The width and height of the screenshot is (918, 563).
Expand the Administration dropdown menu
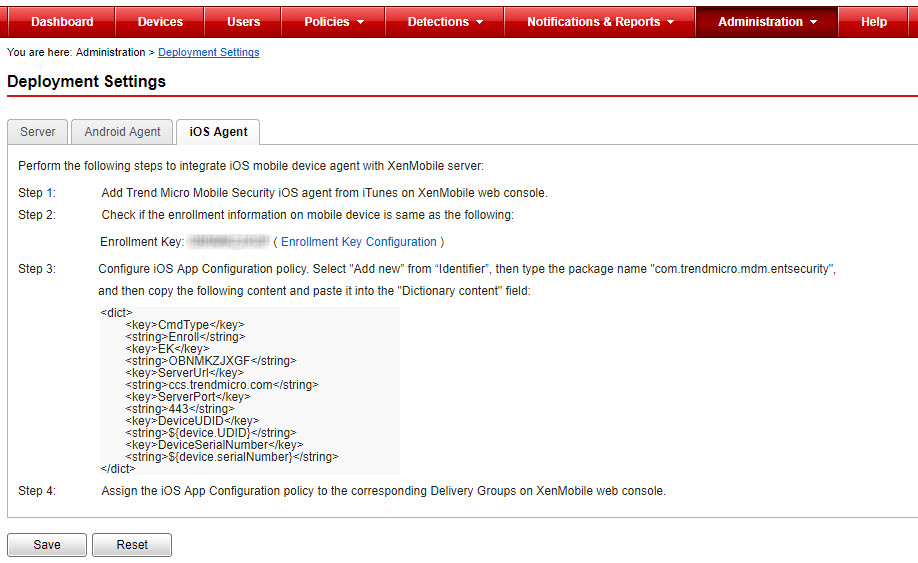(767, 22)
